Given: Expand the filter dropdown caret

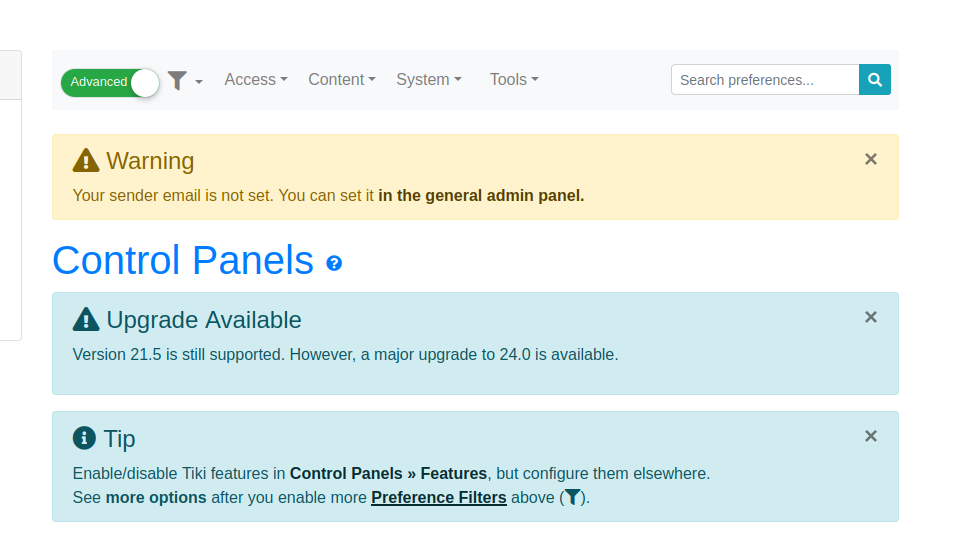Looking at the screenshot, I should coord(199,81).
